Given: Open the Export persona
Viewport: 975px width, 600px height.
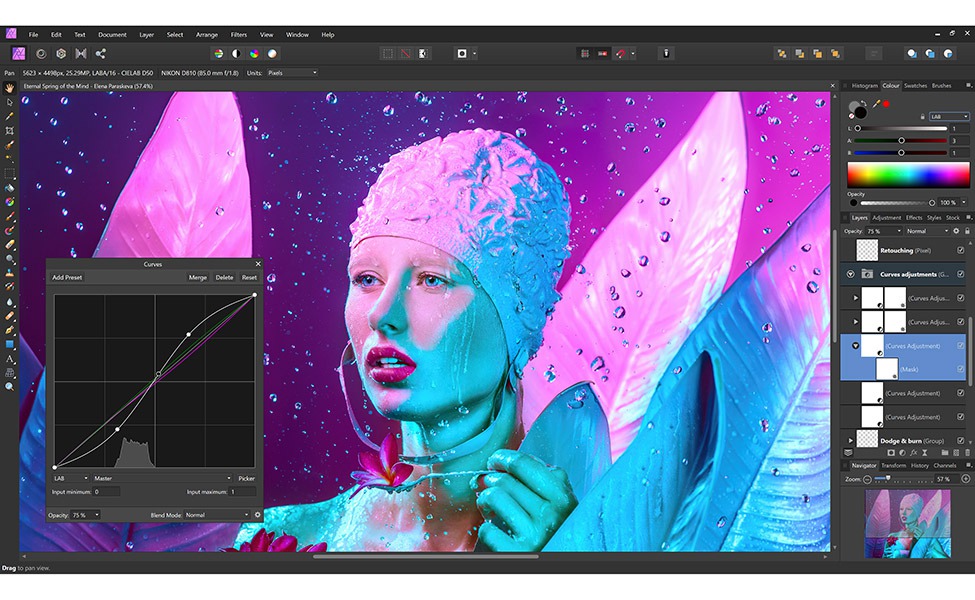Looking at the screenshot, I should click(x=101, y=53).
